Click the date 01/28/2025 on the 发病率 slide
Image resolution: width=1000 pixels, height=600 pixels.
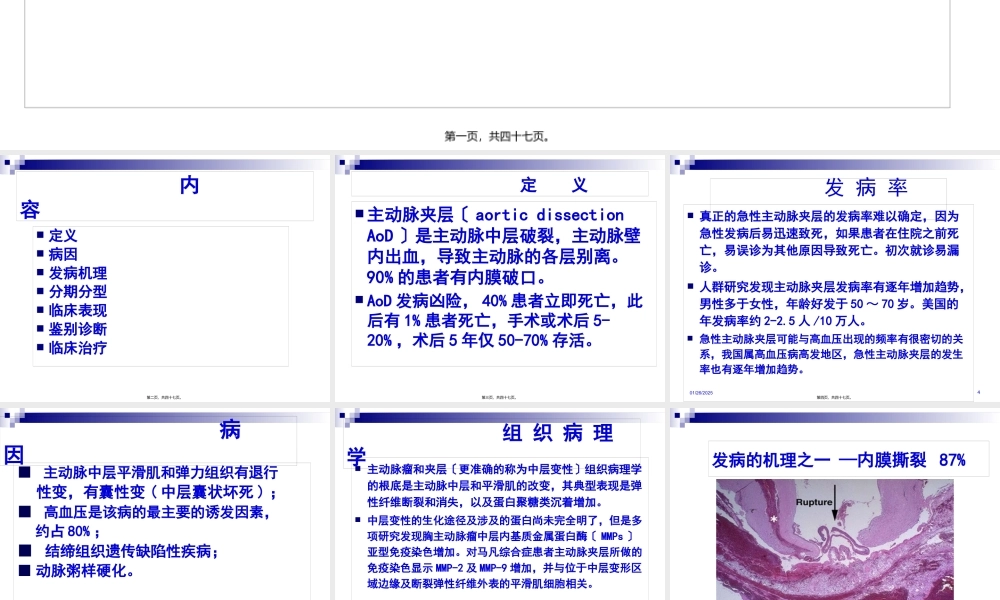[700, 394]
